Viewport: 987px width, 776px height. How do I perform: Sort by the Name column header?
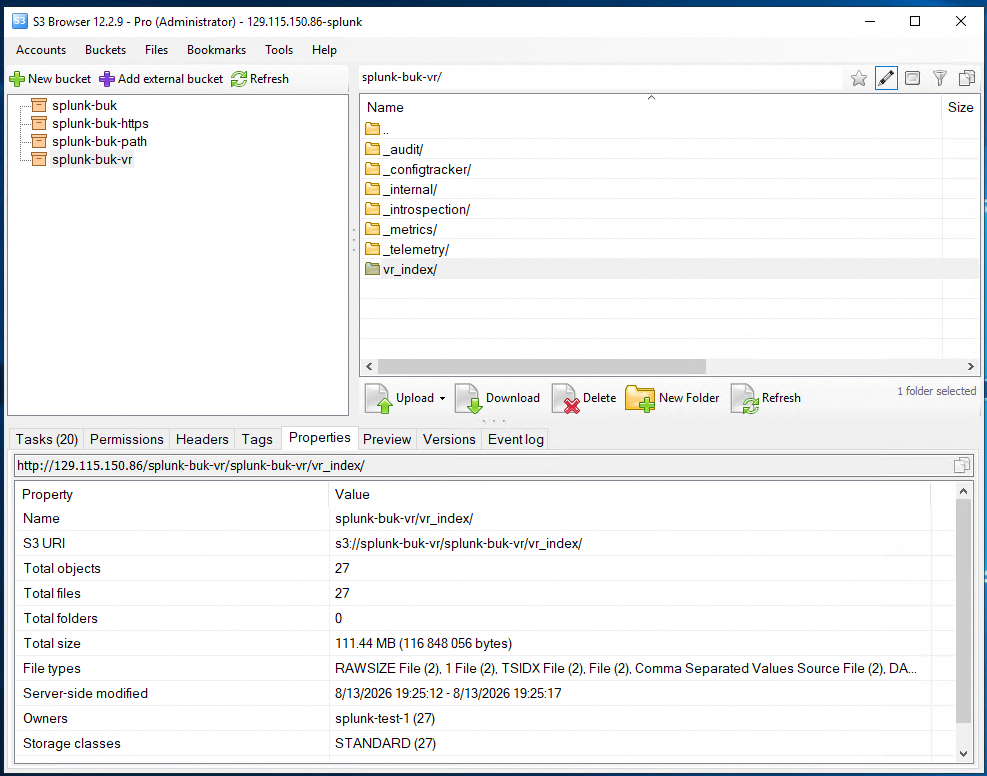pyautogui.click(x=651, y=107)
